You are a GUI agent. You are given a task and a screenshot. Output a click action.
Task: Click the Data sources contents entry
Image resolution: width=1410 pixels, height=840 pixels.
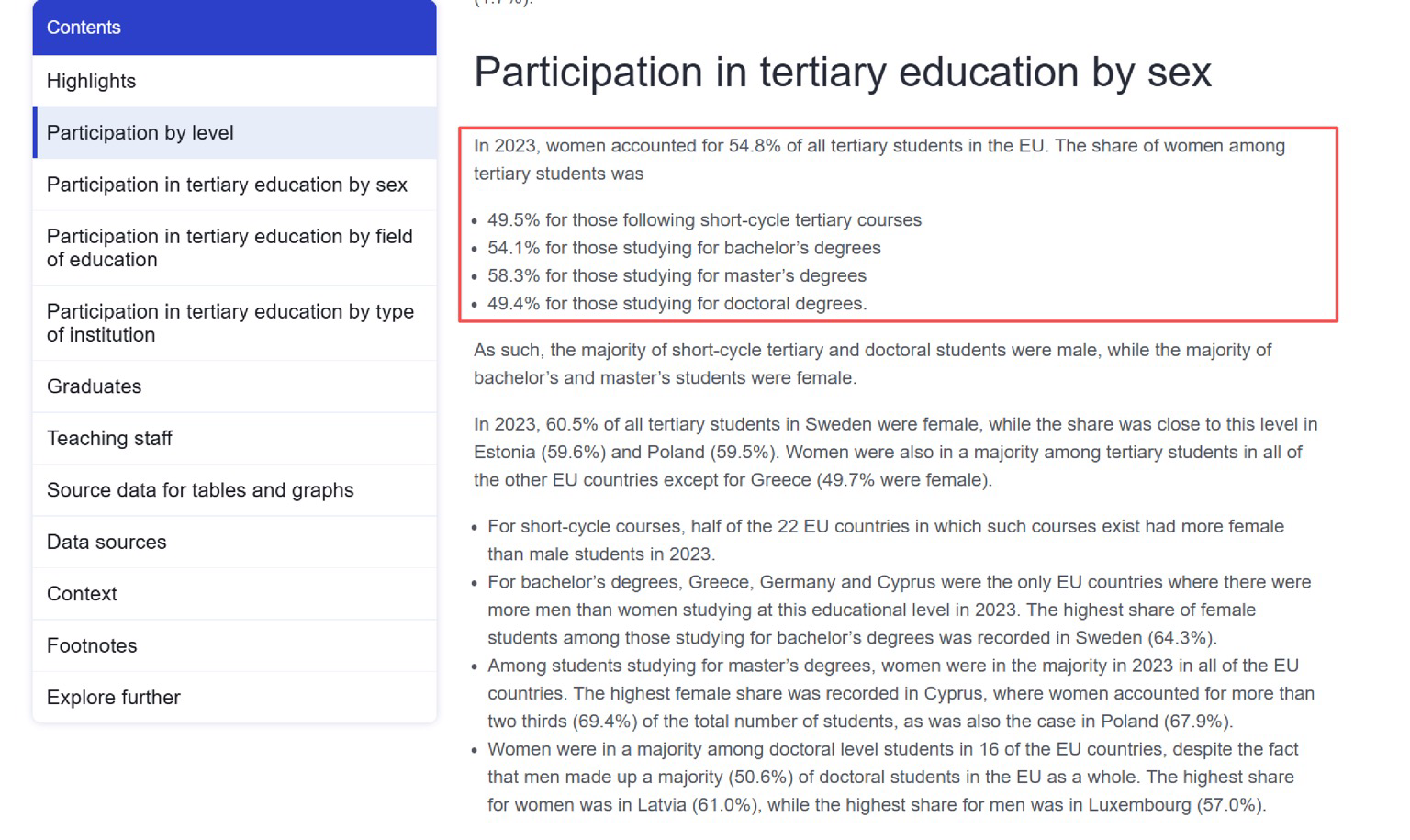click(106, 542)
